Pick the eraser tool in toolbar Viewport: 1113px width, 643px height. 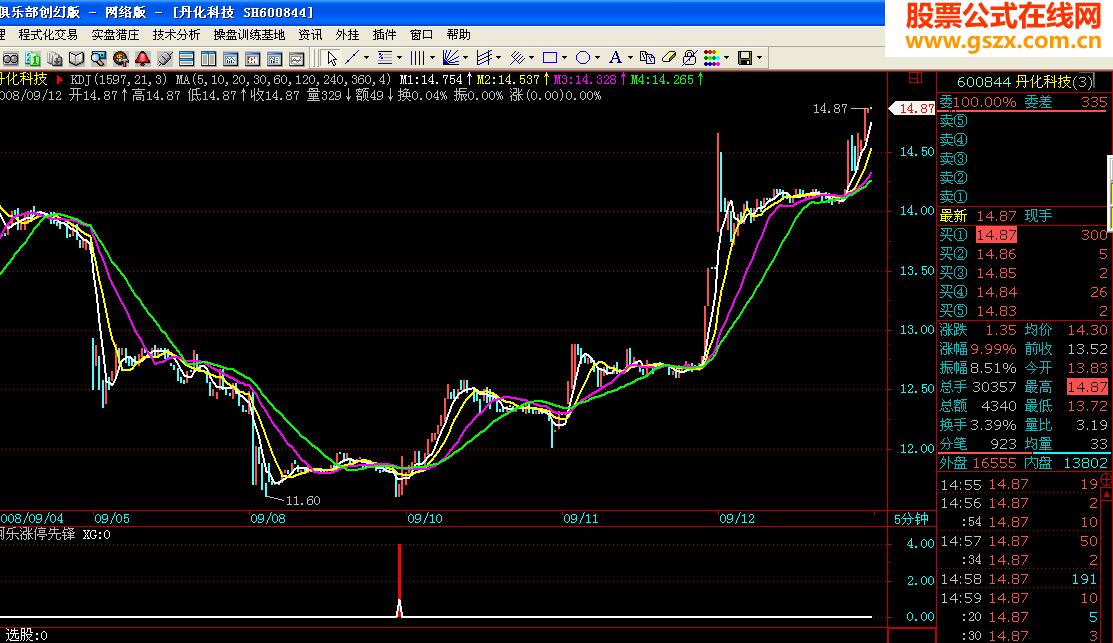pos(670,58)
